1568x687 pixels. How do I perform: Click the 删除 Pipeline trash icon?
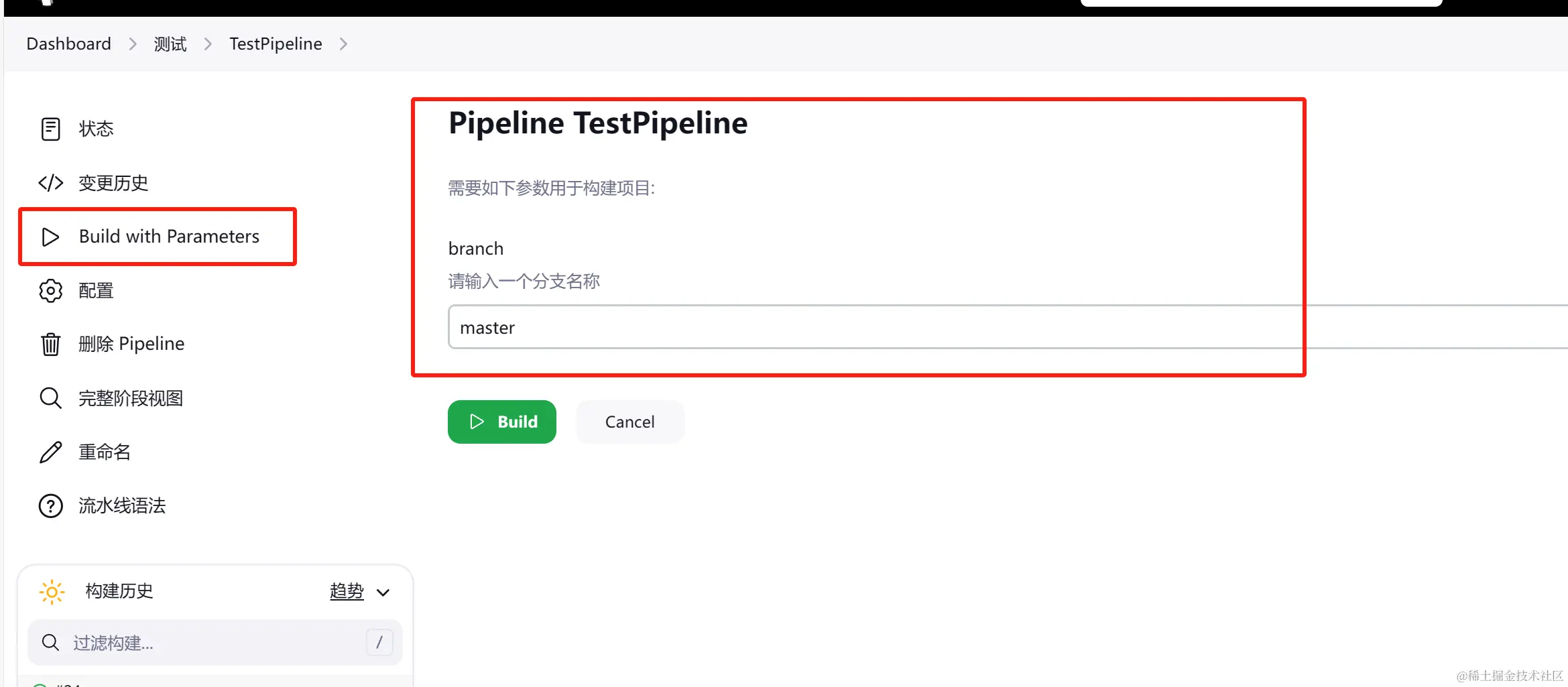point(50,344)
